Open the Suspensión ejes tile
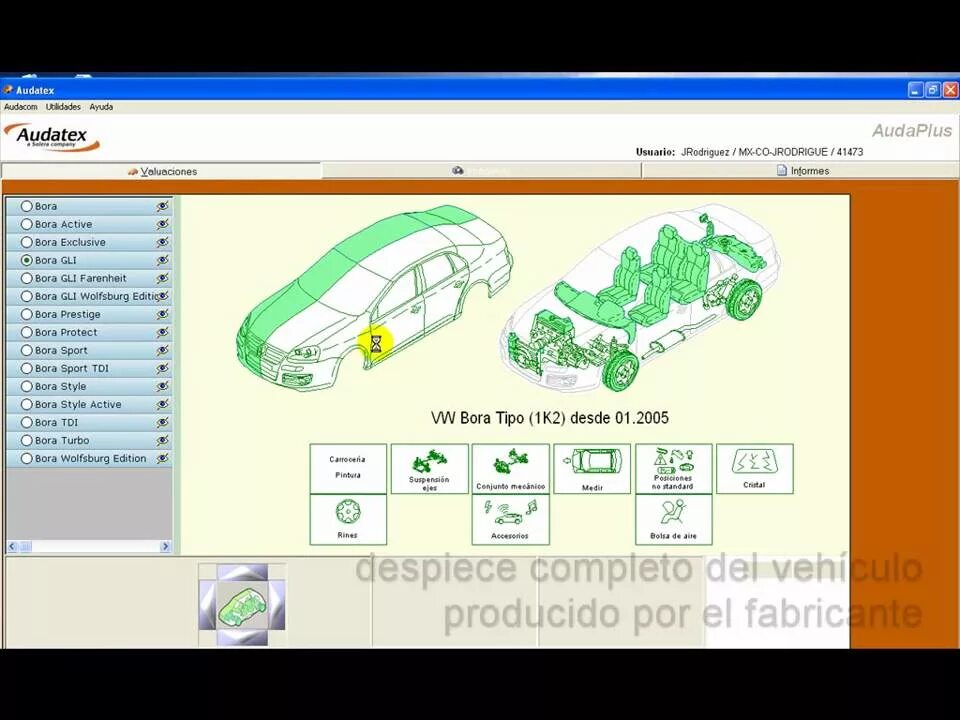960x720 pixels. [429, 468]
